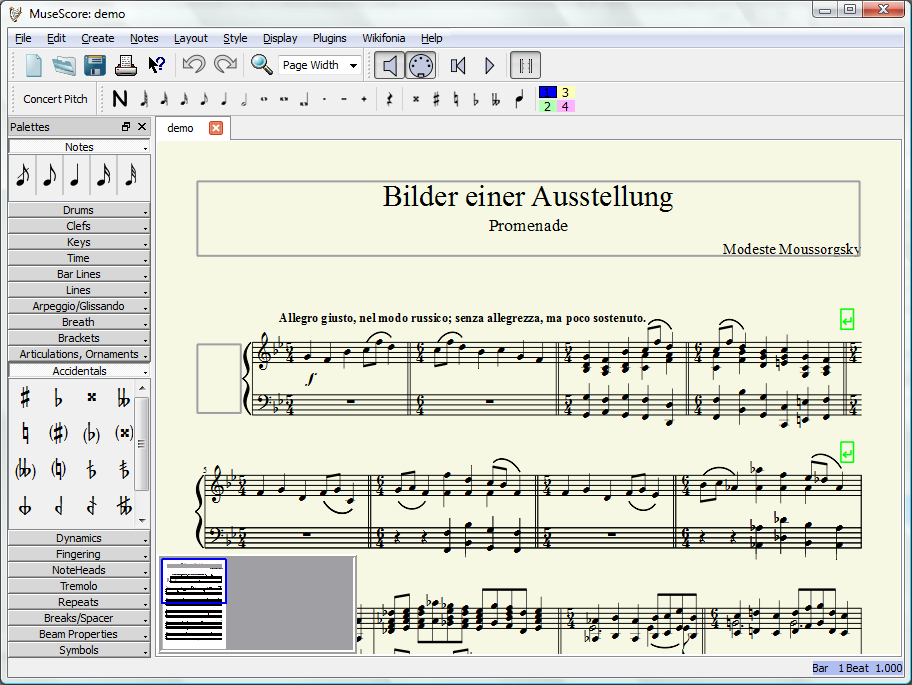Undo the last edit with the Undo icon
The height and width of the screenshot is (685, 912).
193,64
